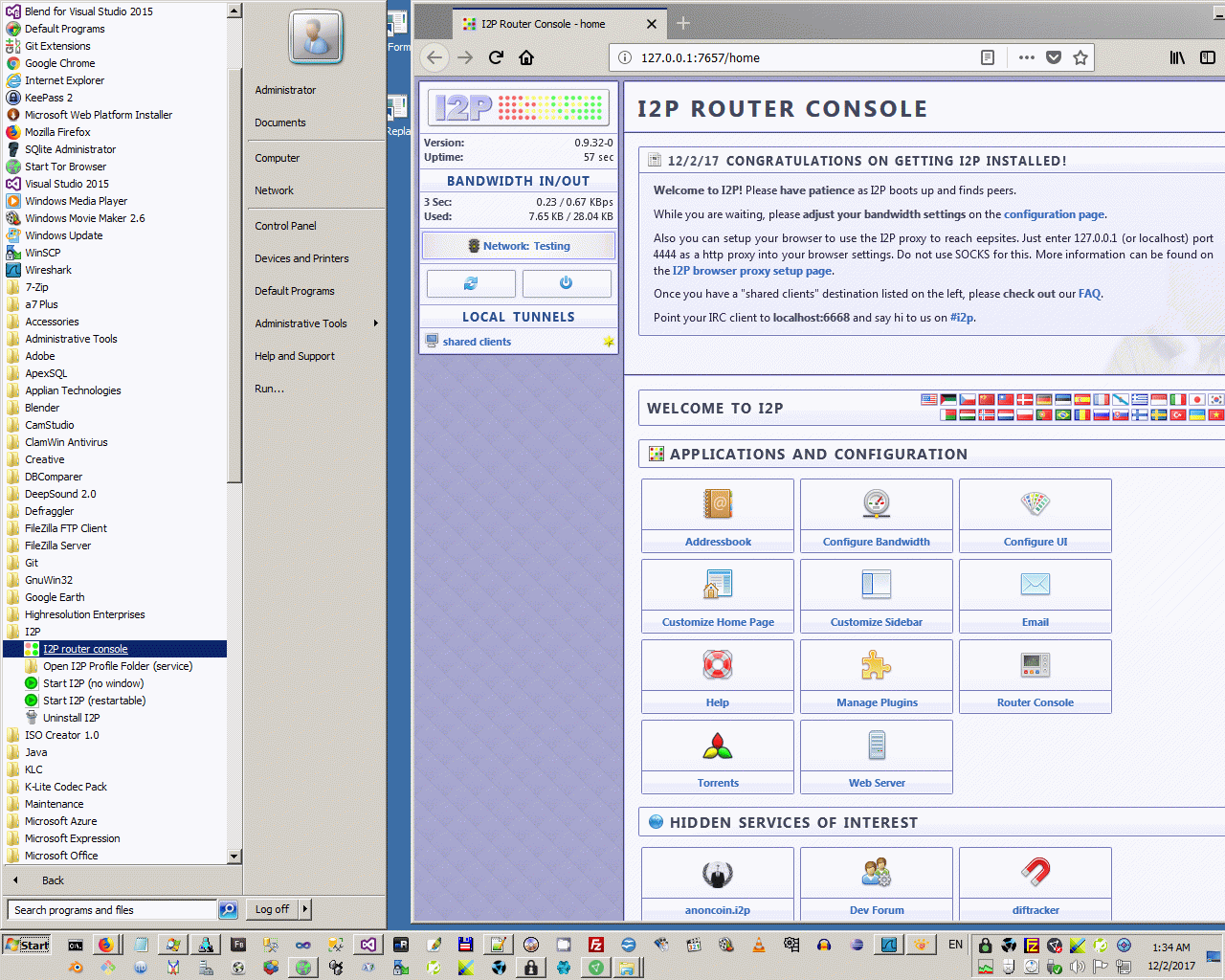
Task: Open the Router Console icon
Action: pyautogui.click(x=1036, y=664)
